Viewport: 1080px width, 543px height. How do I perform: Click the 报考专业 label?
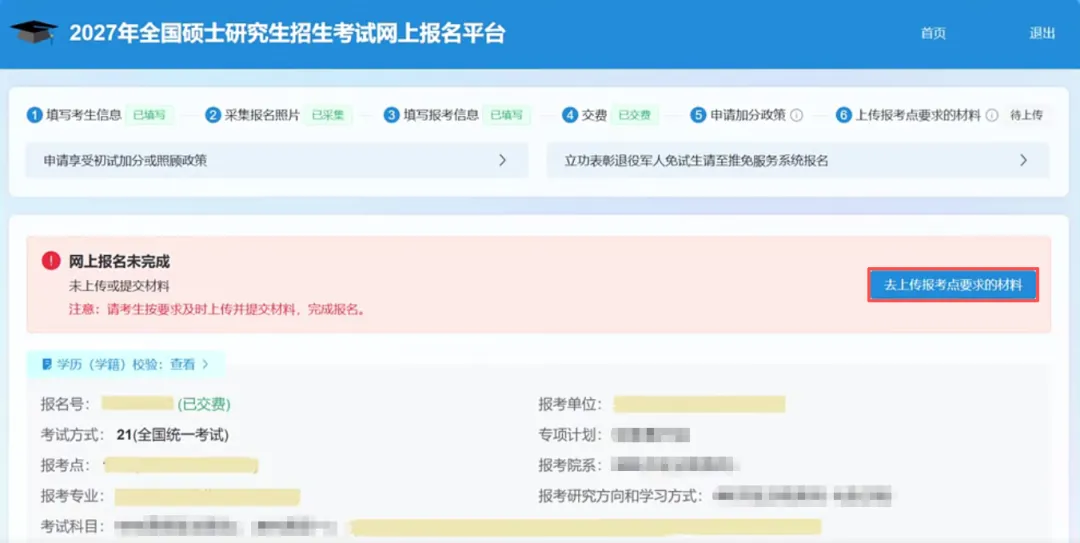(x=72, y=496)
